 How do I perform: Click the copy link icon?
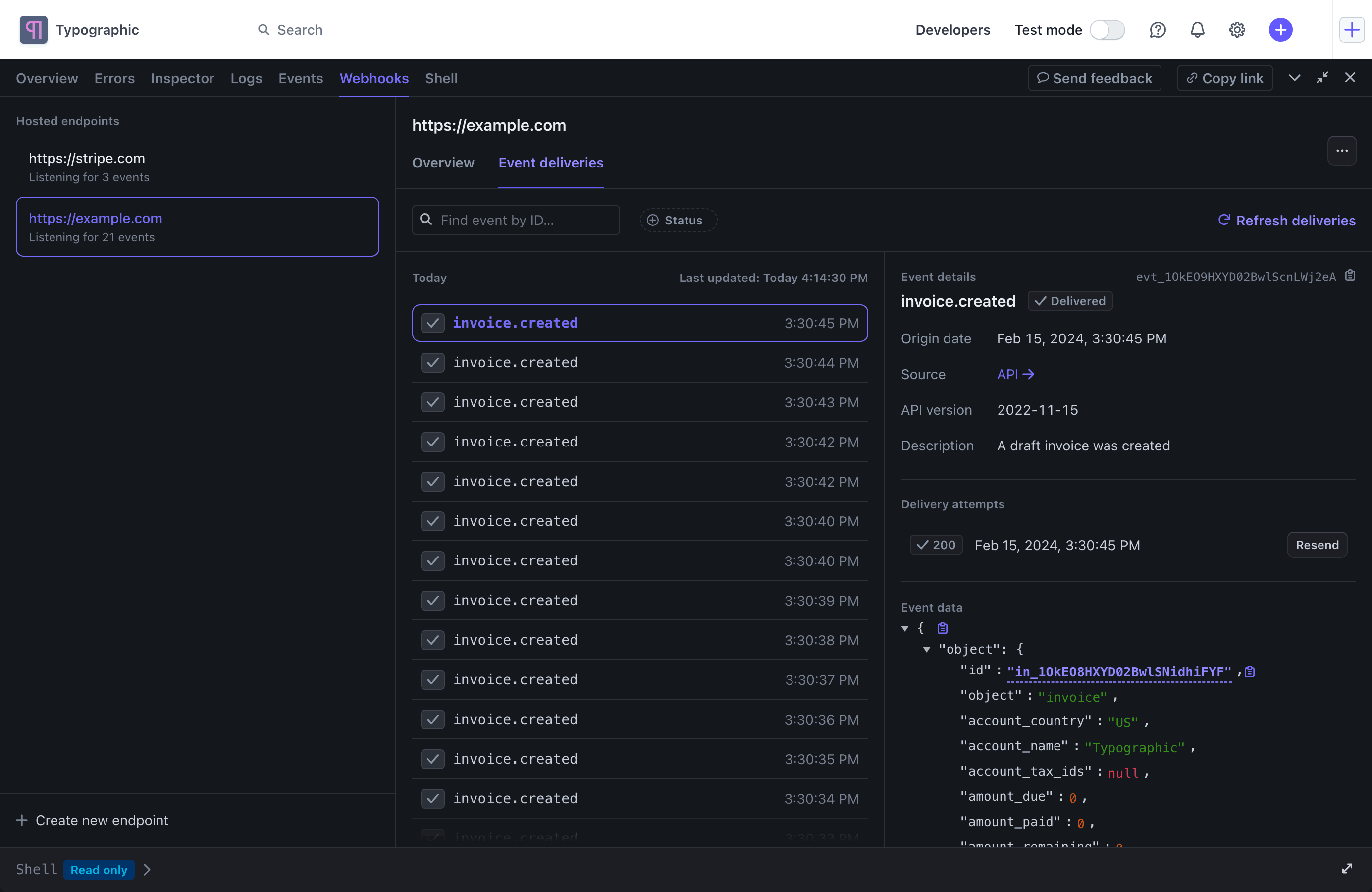click(x=1191, y=78)
